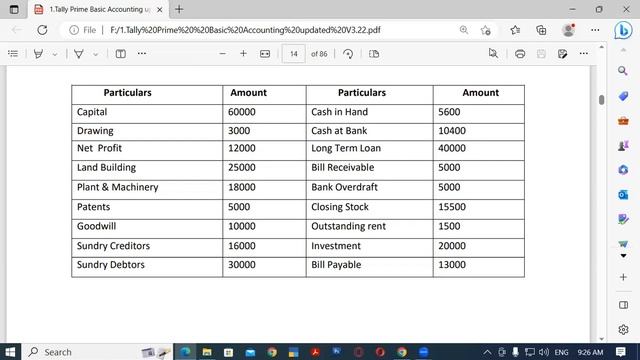
Task: Show hidden system tray icons chevron
Action: (487, 352)
